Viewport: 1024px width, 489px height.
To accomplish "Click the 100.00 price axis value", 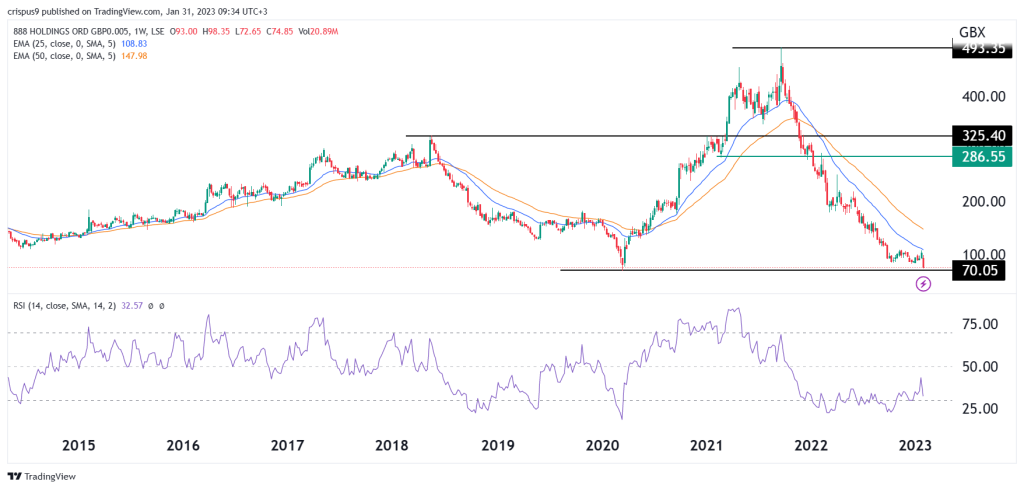I will click(x=982, y=254).
